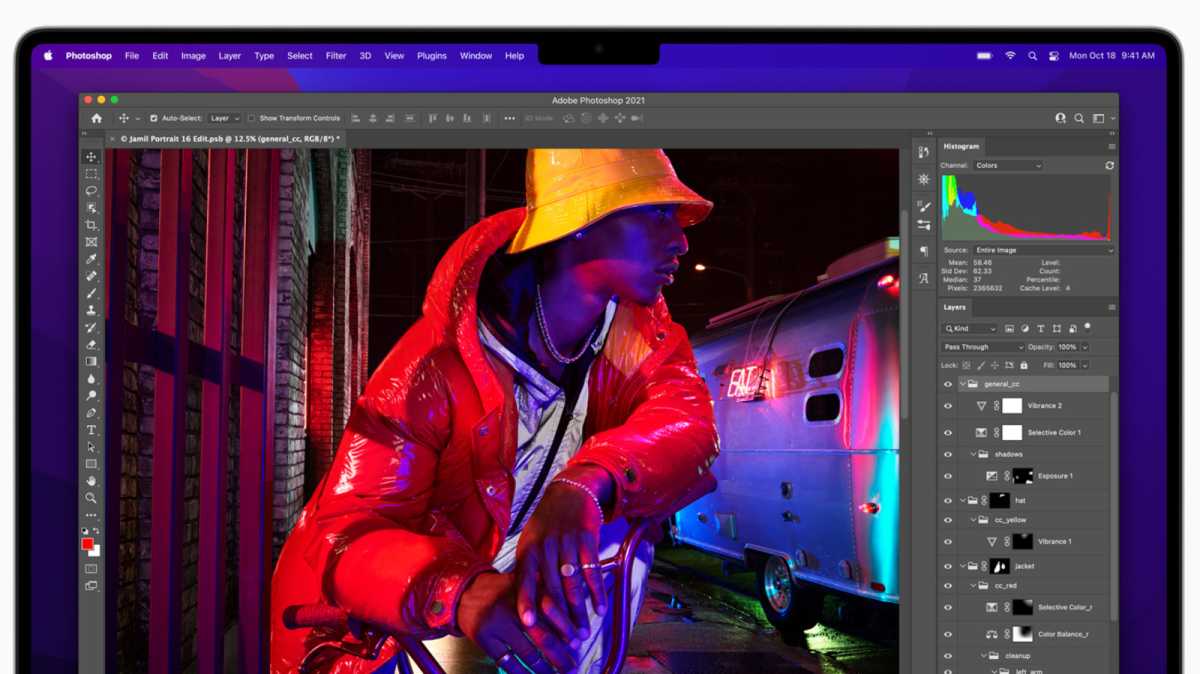Select the Brush tool
This screenshot has width=1200, height=674.
click(91, 293)
